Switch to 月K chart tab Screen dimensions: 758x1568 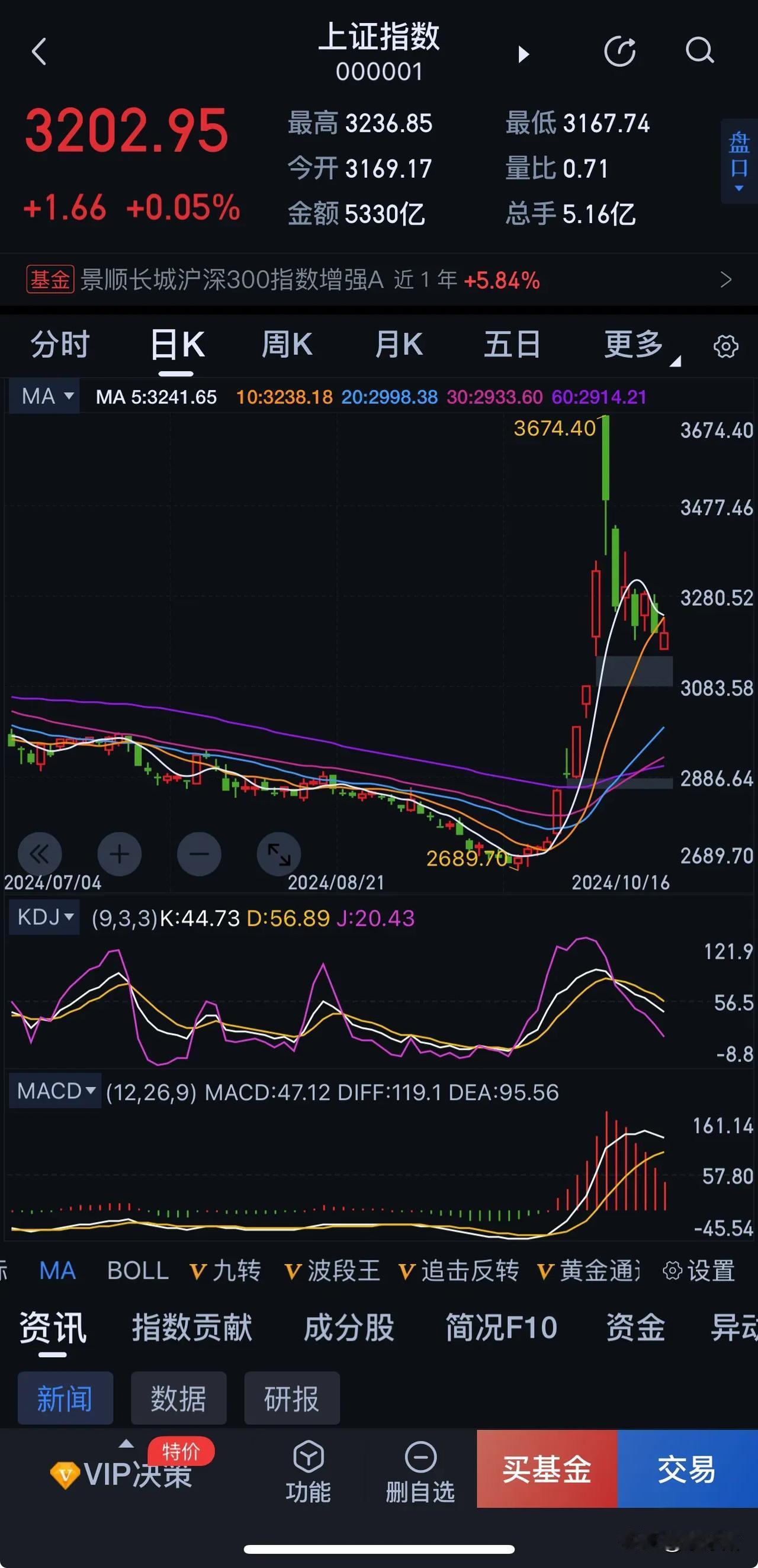point(399,345)
